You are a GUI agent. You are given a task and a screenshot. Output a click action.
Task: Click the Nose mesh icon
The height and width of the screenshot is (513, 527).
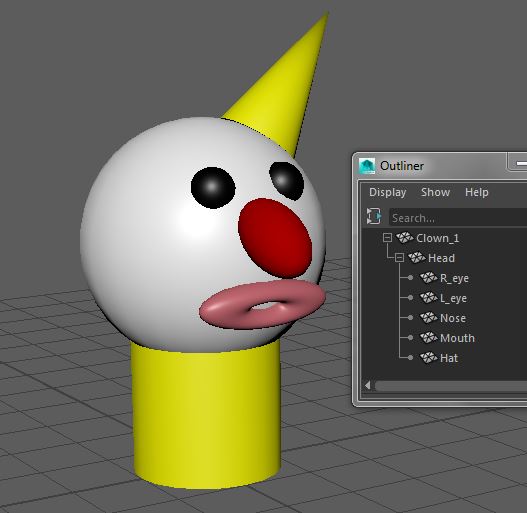[429, 318]
